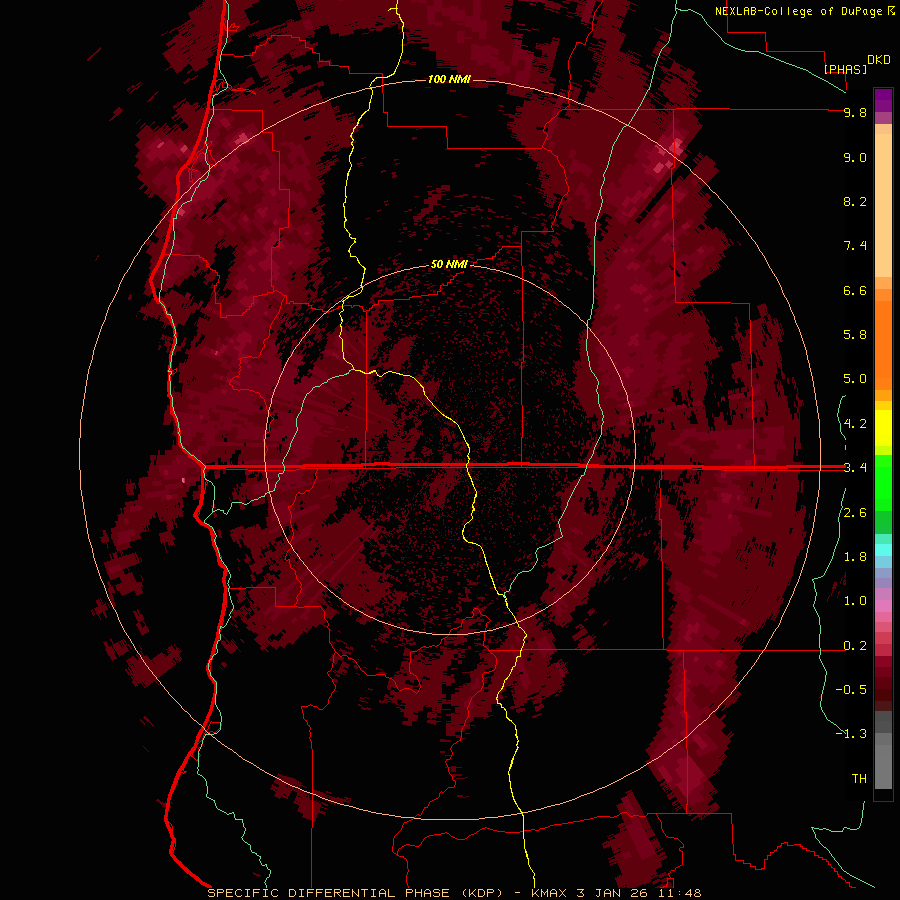Pick the cyan segment of the color bar
900x900 pixels.
coord(883,550)
